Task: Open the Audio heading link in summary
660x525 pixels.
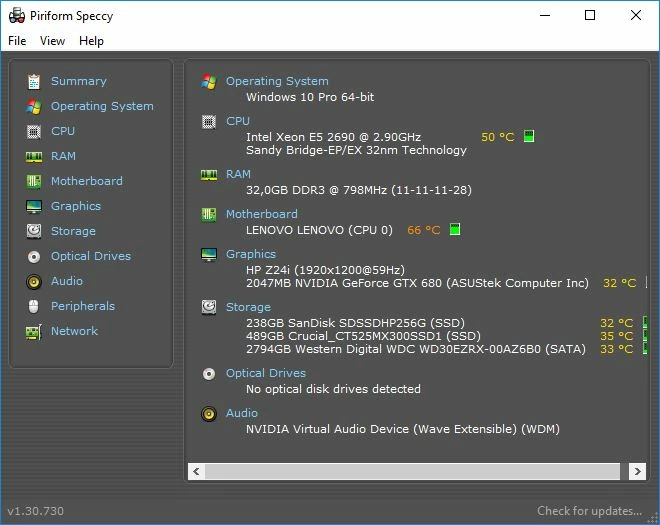Action: point(242,413)
